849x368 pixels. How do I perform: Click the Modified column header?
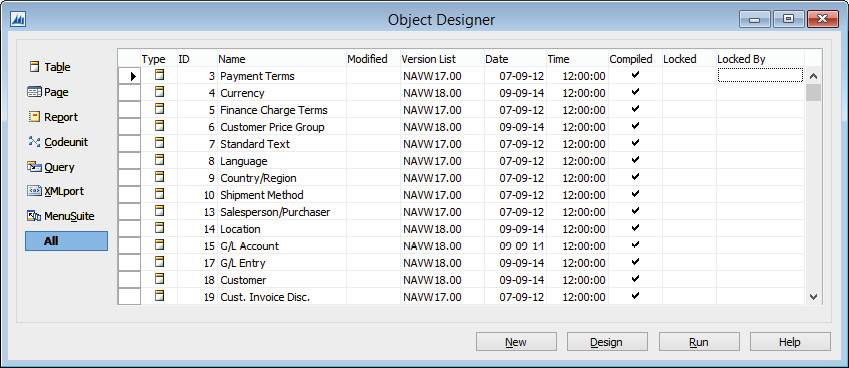(x=373, y=59)
